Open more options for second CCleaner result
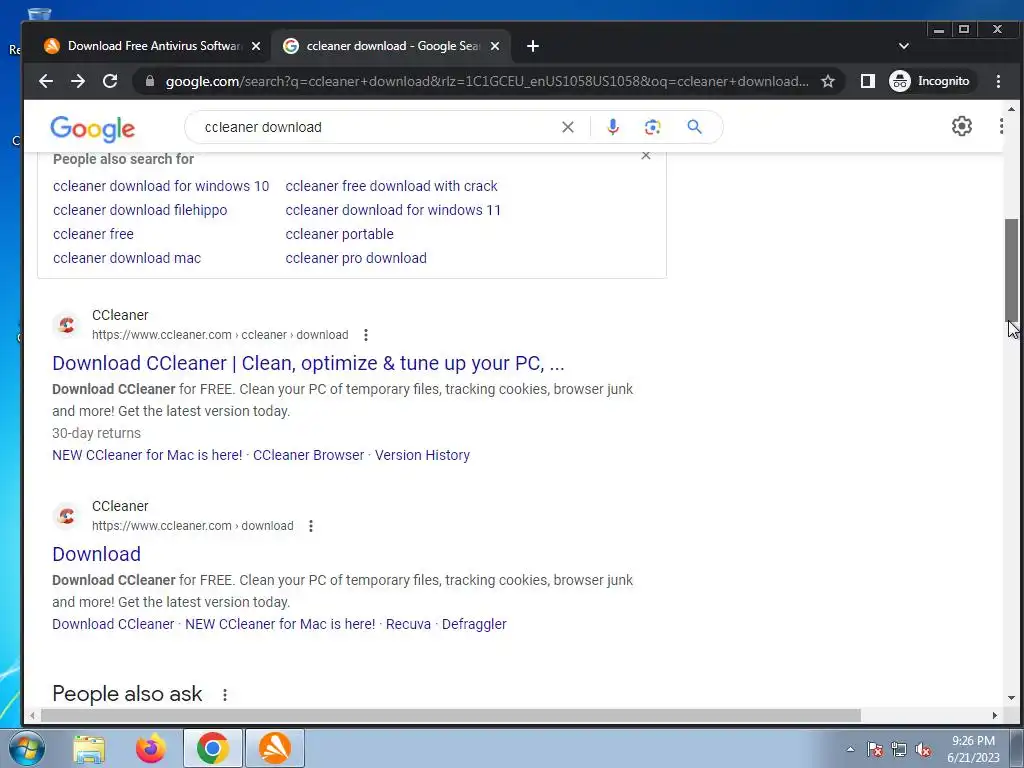This screenshot has width=1024, height=768. (311, 526)
